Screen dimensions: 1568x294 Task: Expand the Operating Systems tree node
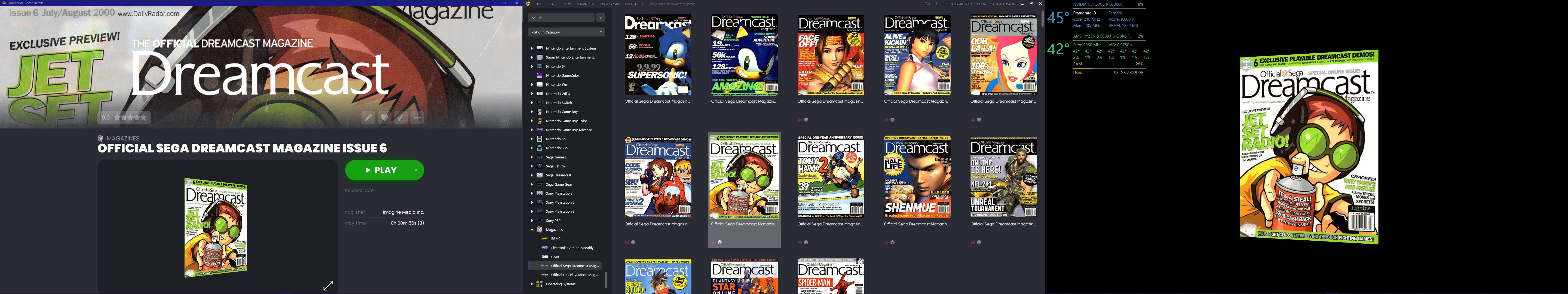[532, 284]
